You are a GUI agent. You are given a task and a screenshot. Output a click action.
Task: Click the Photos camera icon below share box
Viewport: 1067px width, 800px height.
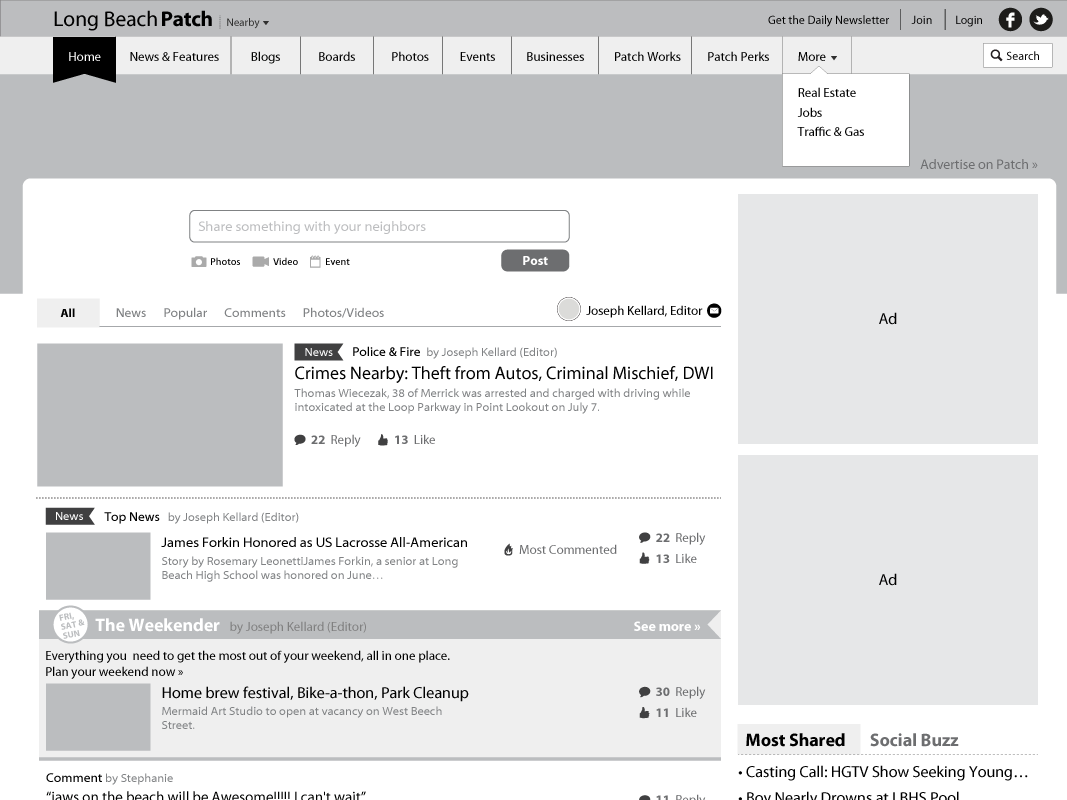point(199,262)
